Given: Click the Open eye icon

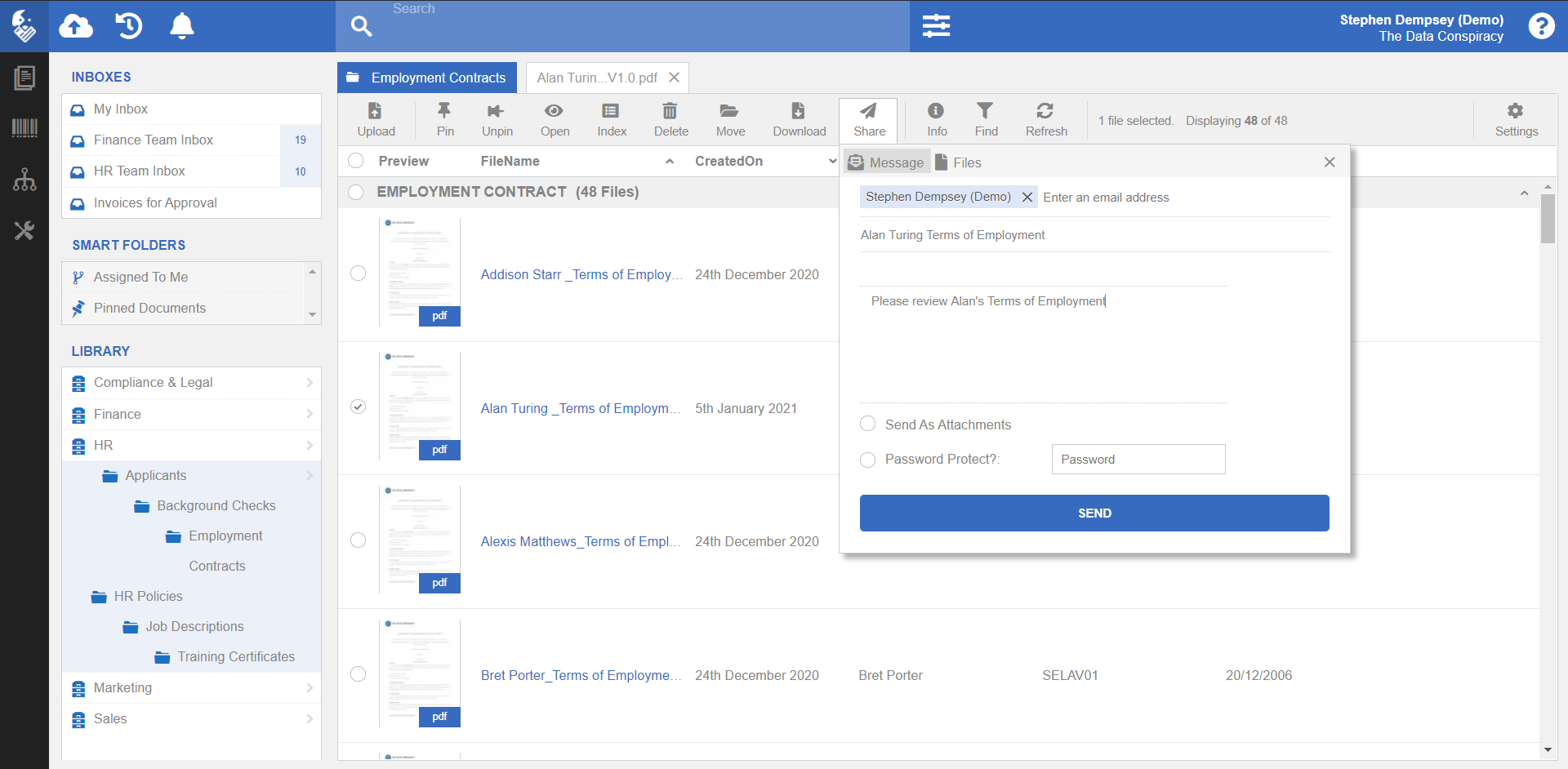Looking at the screenshot, I should (554, 111).
